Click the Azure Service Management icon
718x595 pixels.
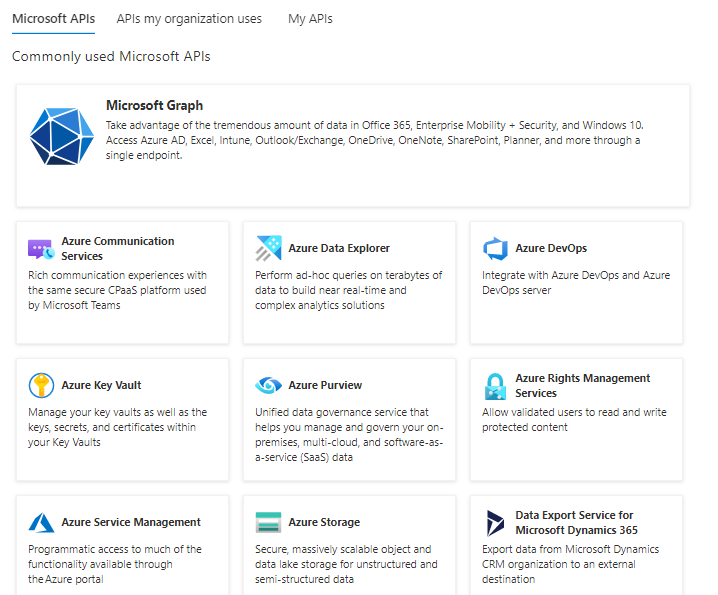point(41,523)
